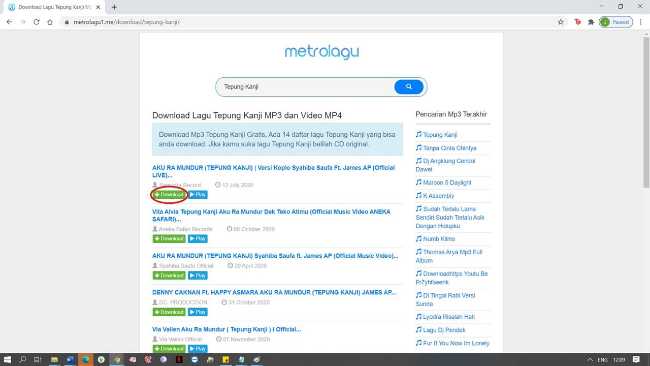
Task: Open the Chrome profile button
Action: coord(616,22)
